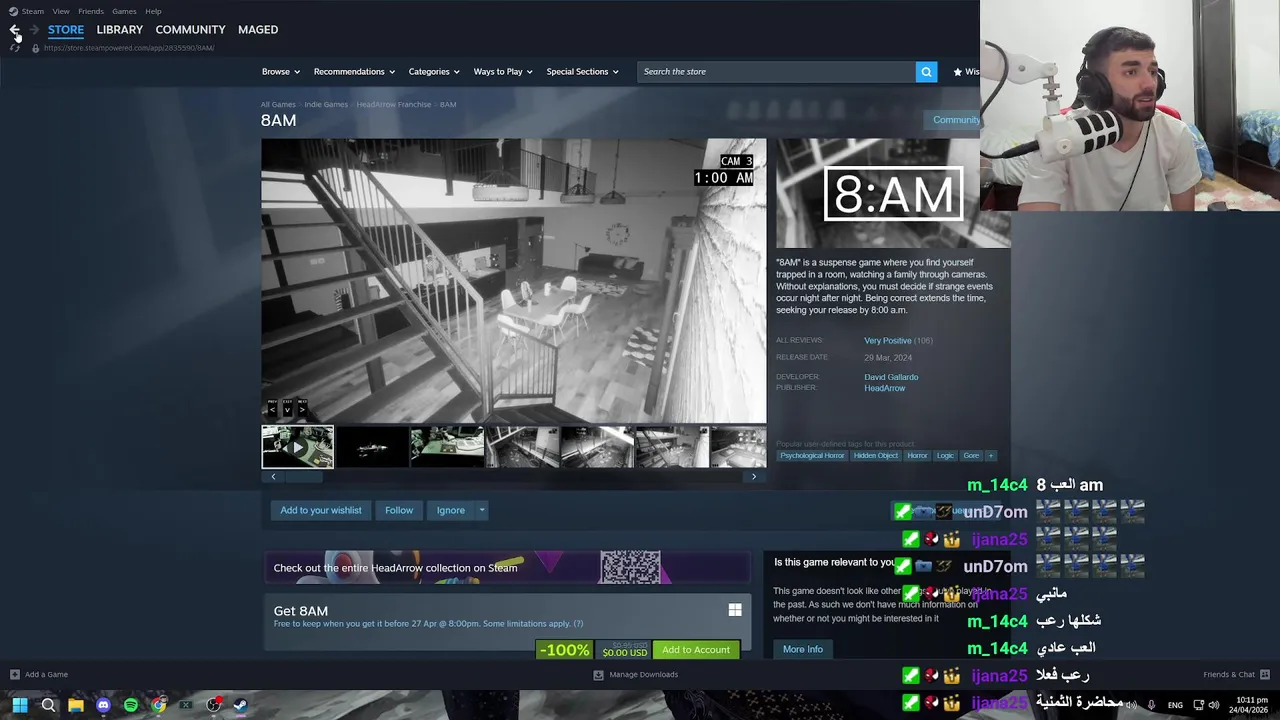Go to the STORE tab
The image size is (1280, 720).
(66, 30)
